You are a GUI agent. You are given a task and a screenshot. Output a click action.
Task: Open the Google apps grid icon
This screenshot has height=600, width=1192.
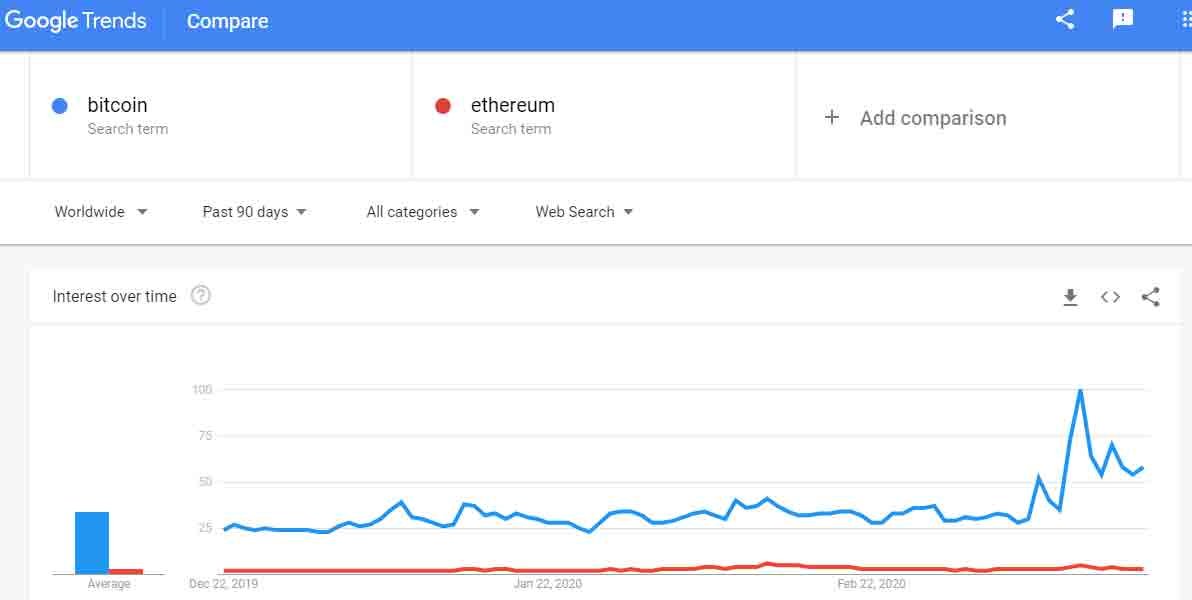pos(1186,20)
